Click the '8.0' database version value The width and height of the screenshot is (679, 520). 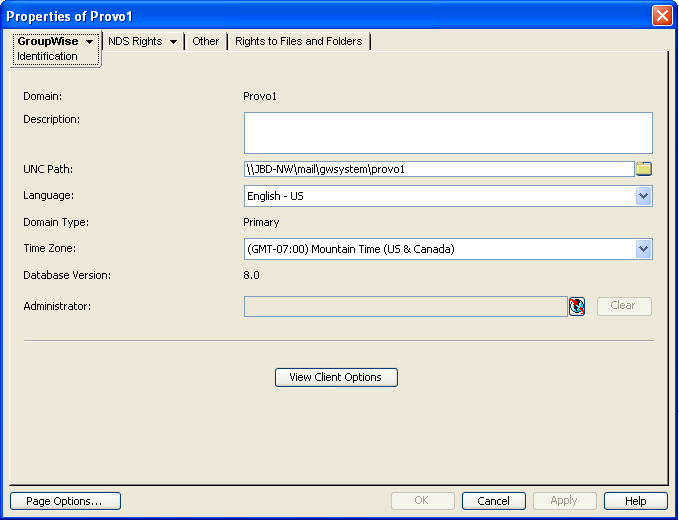251,275
